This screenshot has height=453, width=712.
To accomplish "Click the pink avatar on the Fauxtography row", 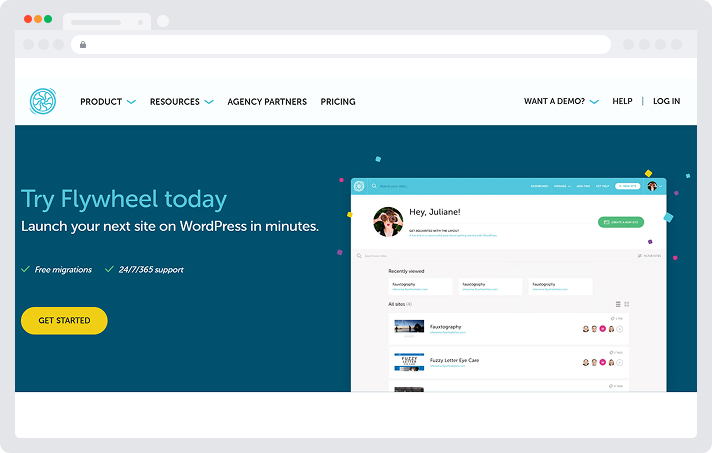I will tap(603, 329).
